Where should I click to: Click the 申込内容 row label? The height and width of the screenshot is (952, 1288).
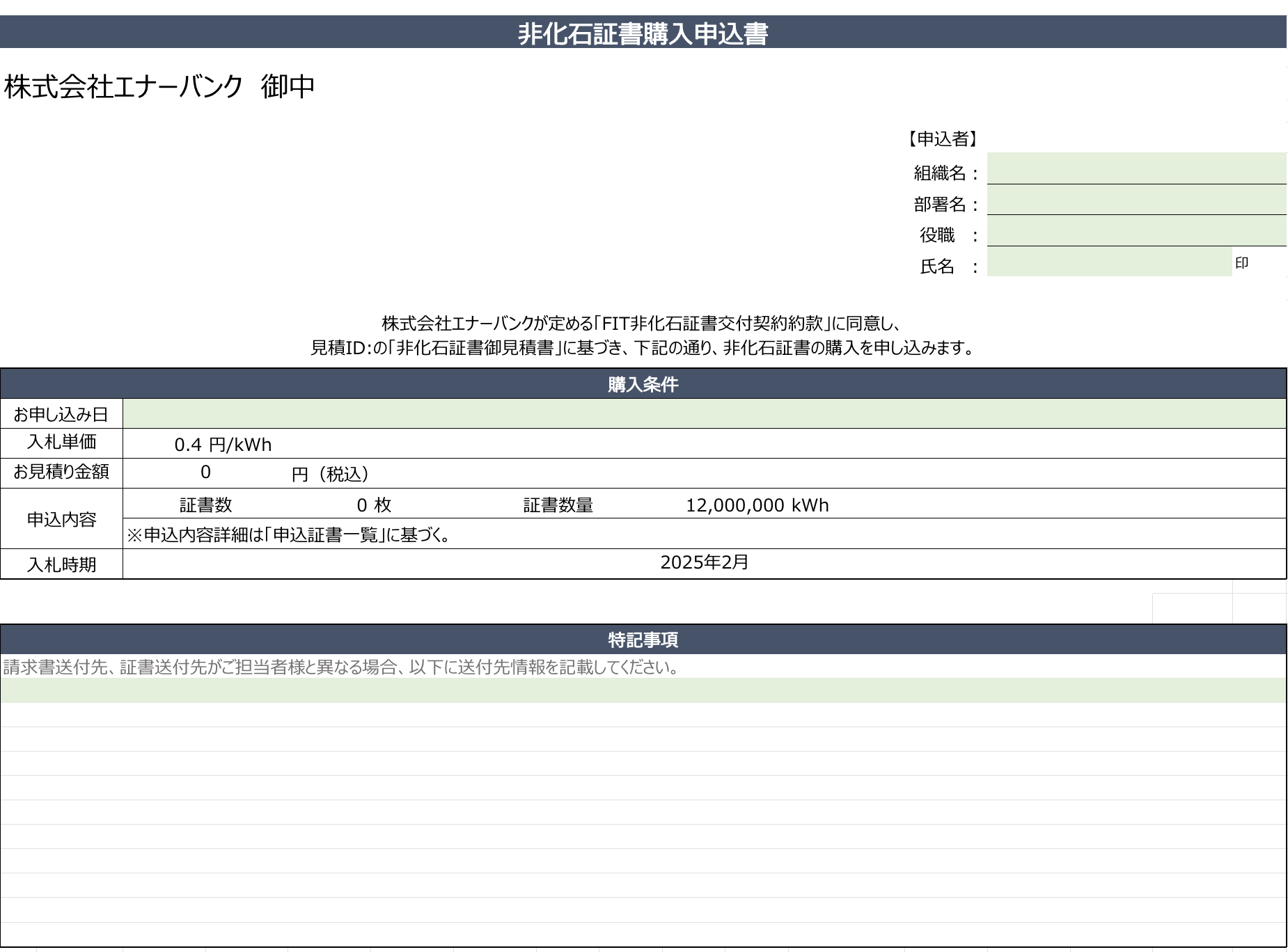(61, 519)
